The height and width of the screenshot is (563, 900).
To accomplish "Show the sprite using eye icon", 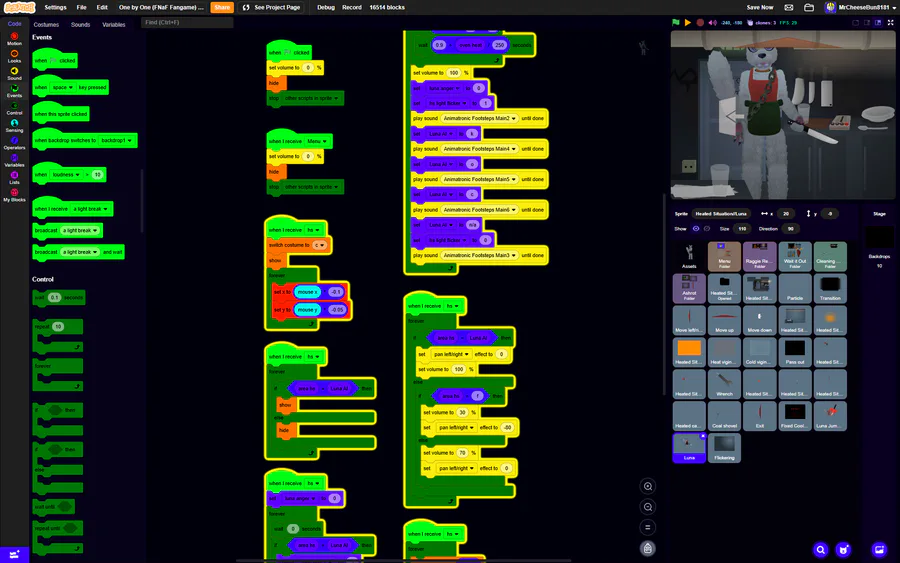I will coord(696,228).
